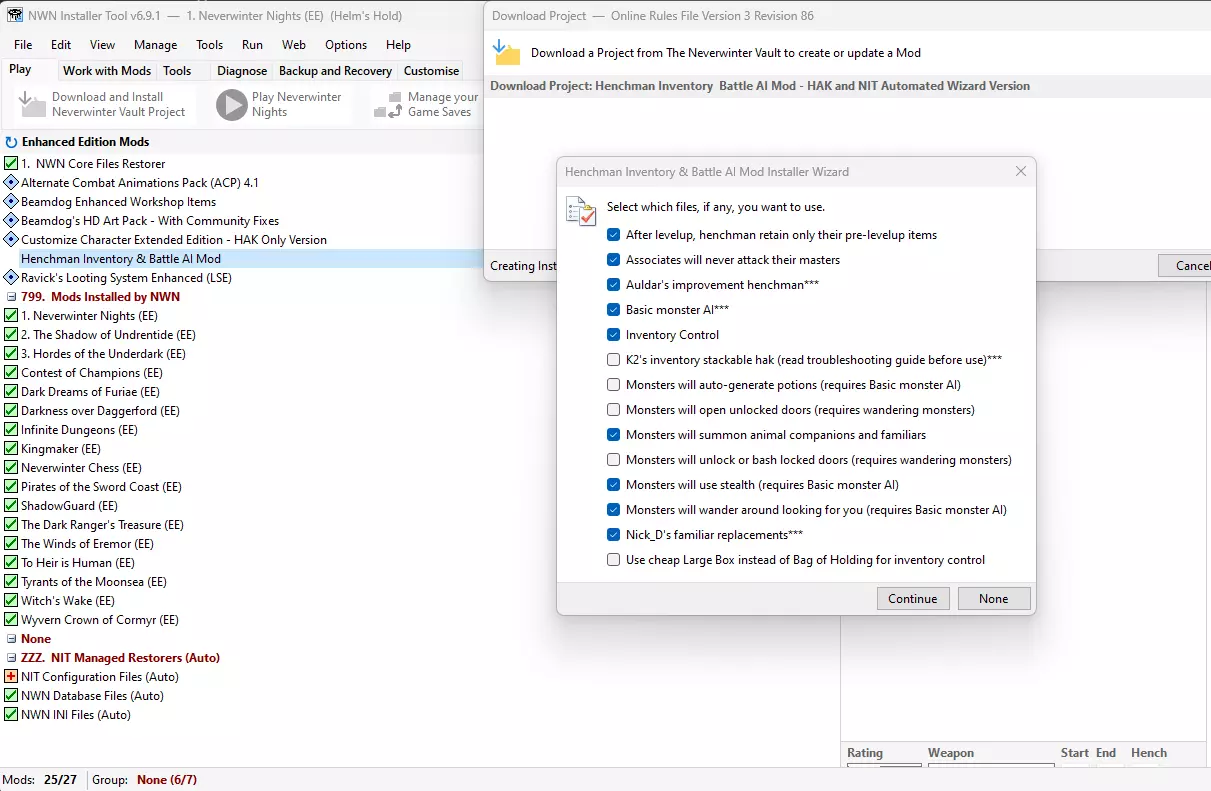The image size is (1211, 791).
Task: Enable Monsters will open unlocked doors
Action: click(x=614, y=410)
